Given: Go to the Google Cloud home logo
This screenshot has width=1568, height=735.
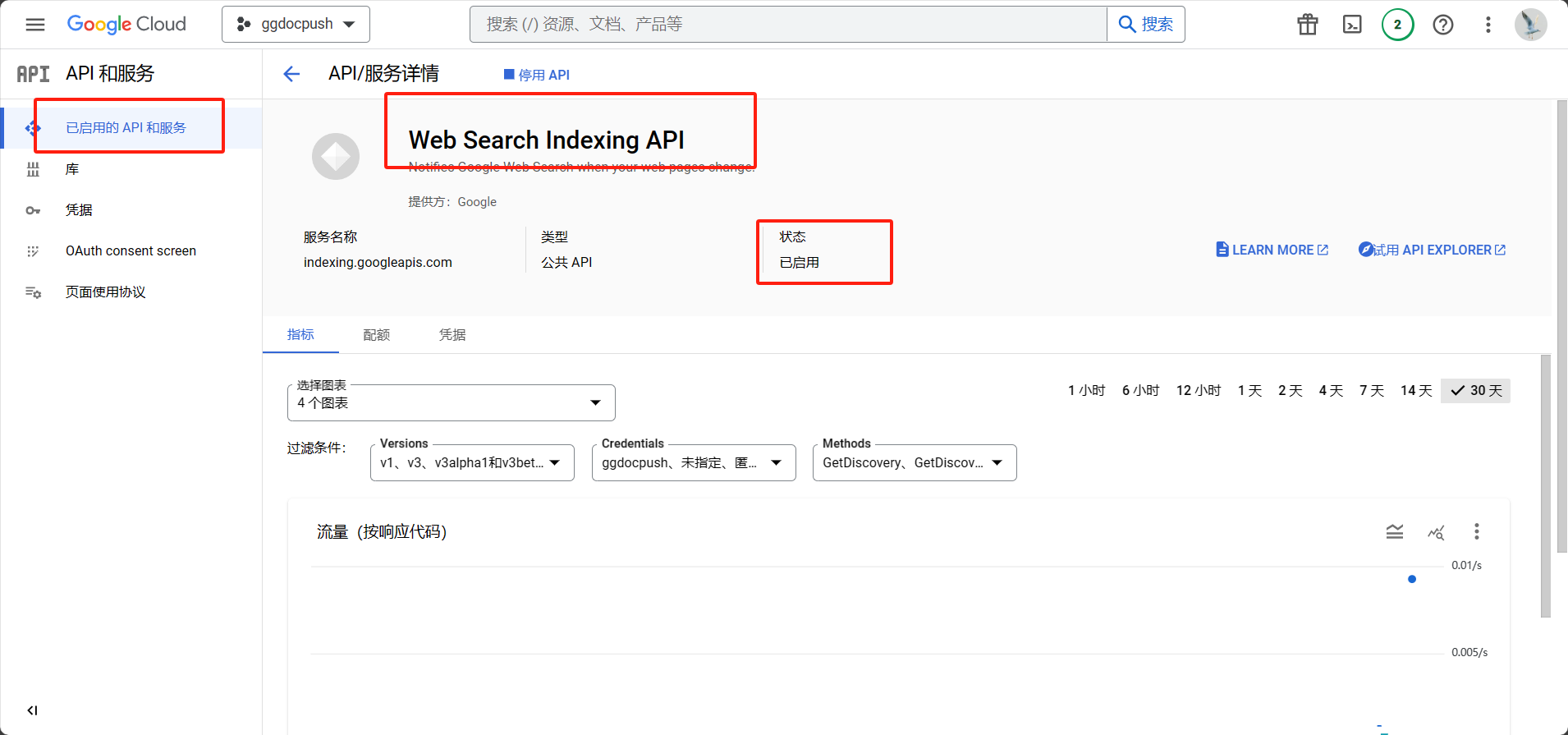Looking at the screenshot, I should [126, 25].
